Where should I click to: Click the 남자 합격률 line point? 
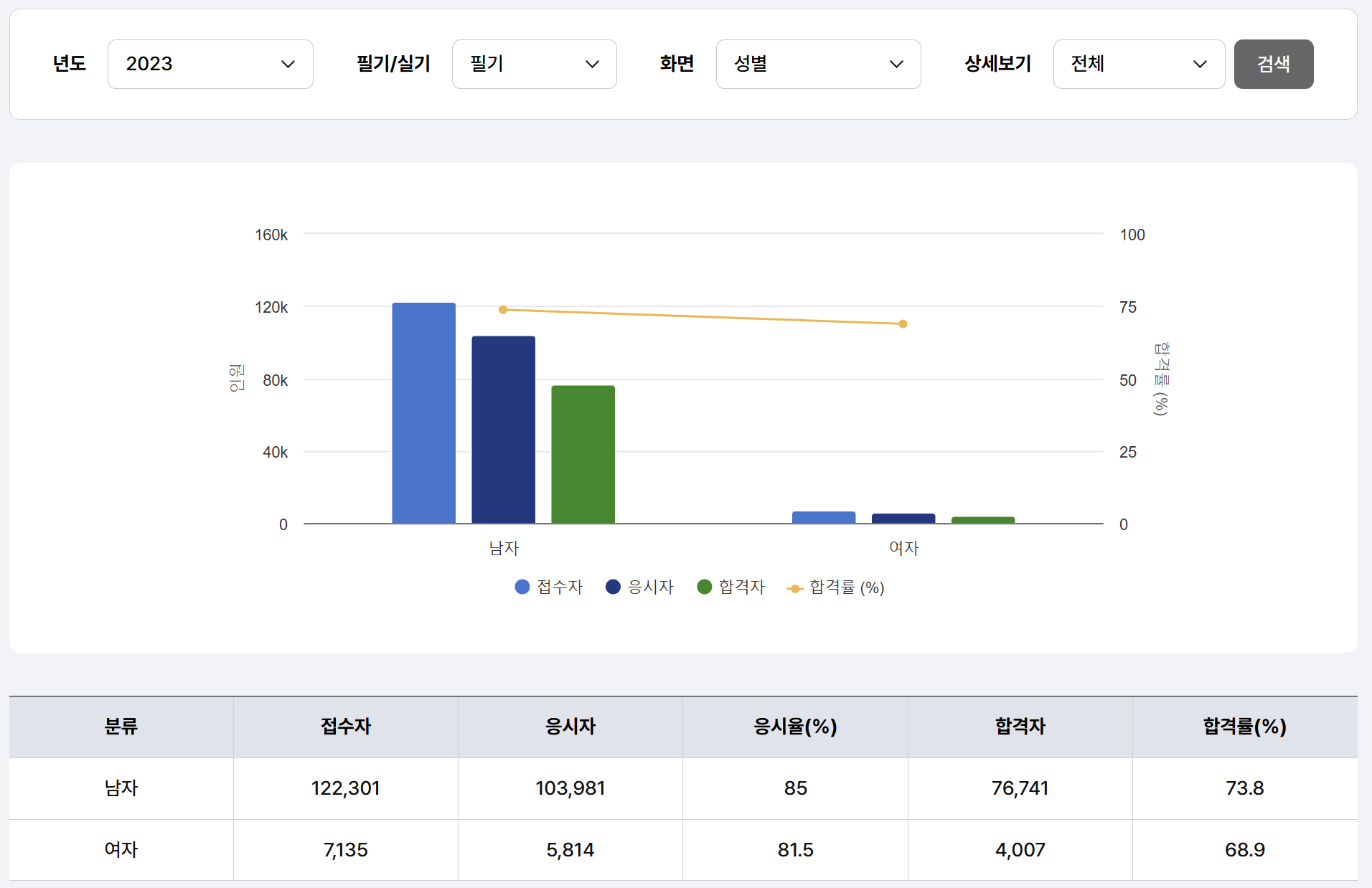(503, 310)
